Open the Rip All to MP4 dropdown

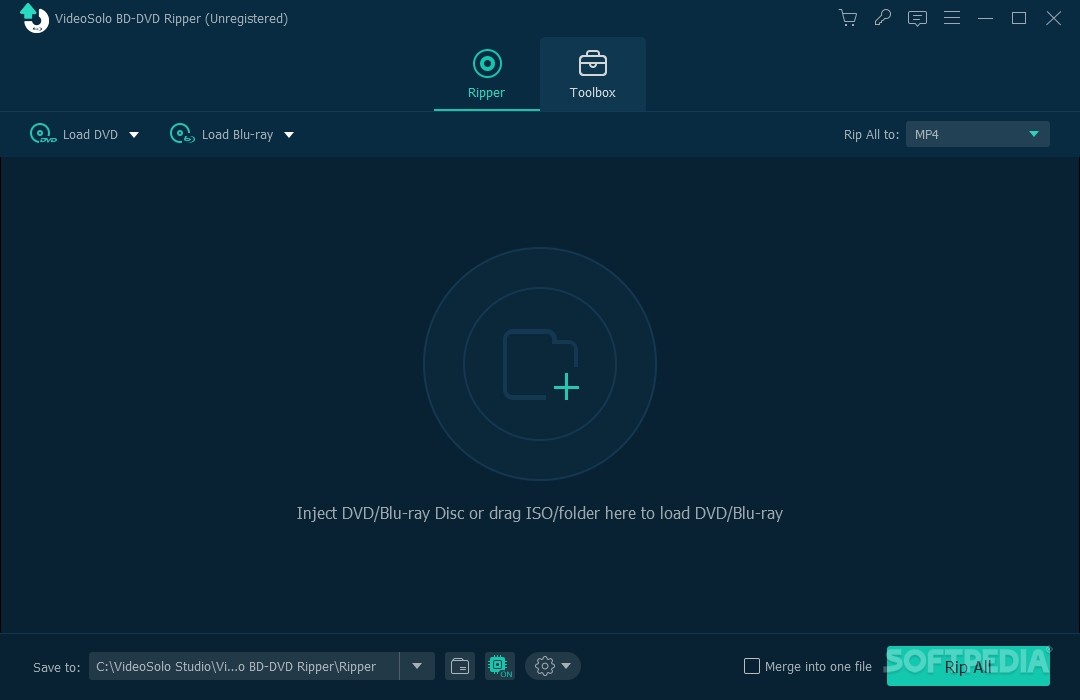[x=977, y=134]
